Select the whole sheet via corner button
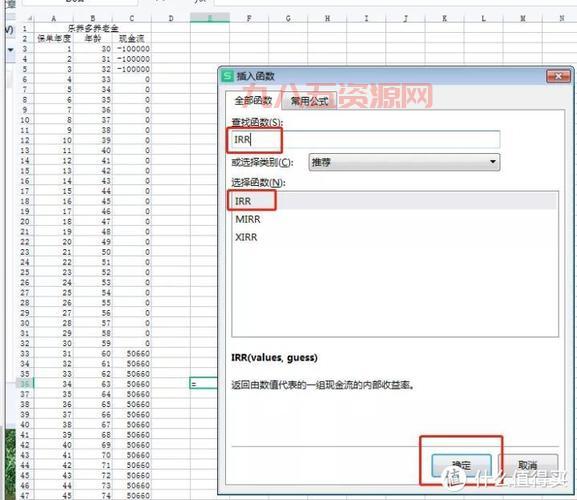The image size is (577, 500). pos(26,18)
